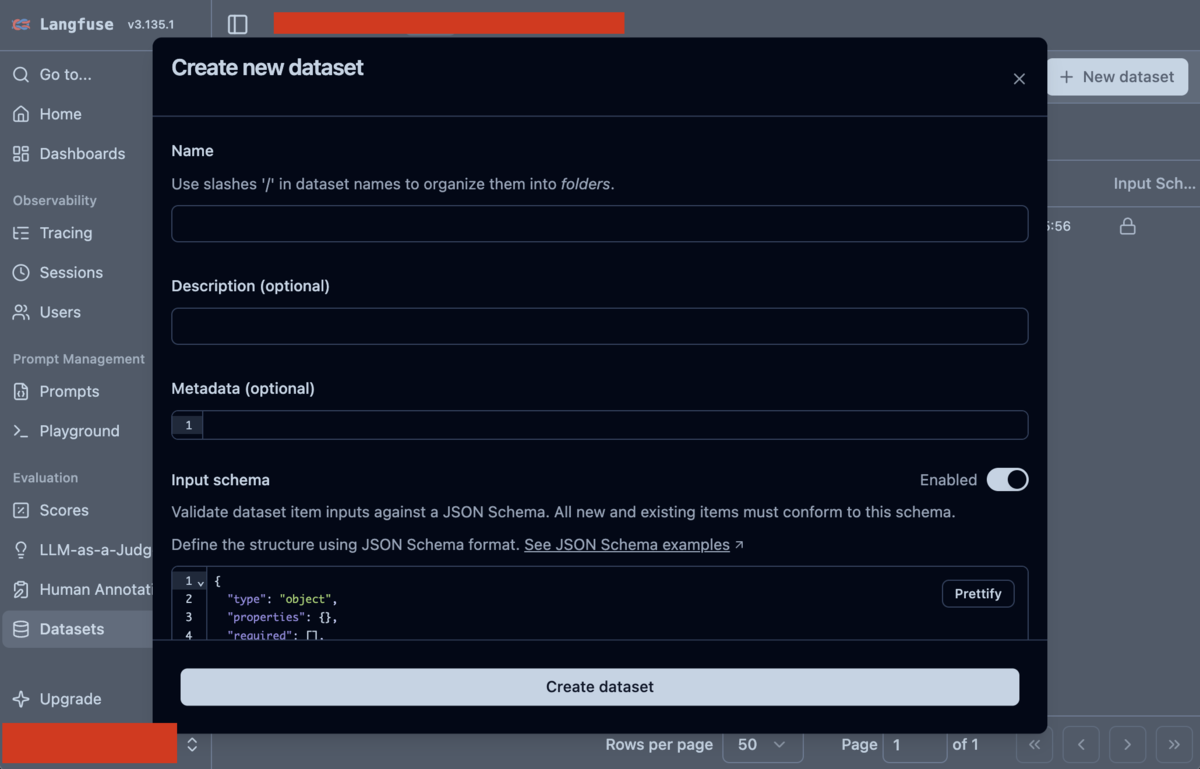Open See JSON Schema examples link
1200x769 pixels.
click(x=627, y=545)
